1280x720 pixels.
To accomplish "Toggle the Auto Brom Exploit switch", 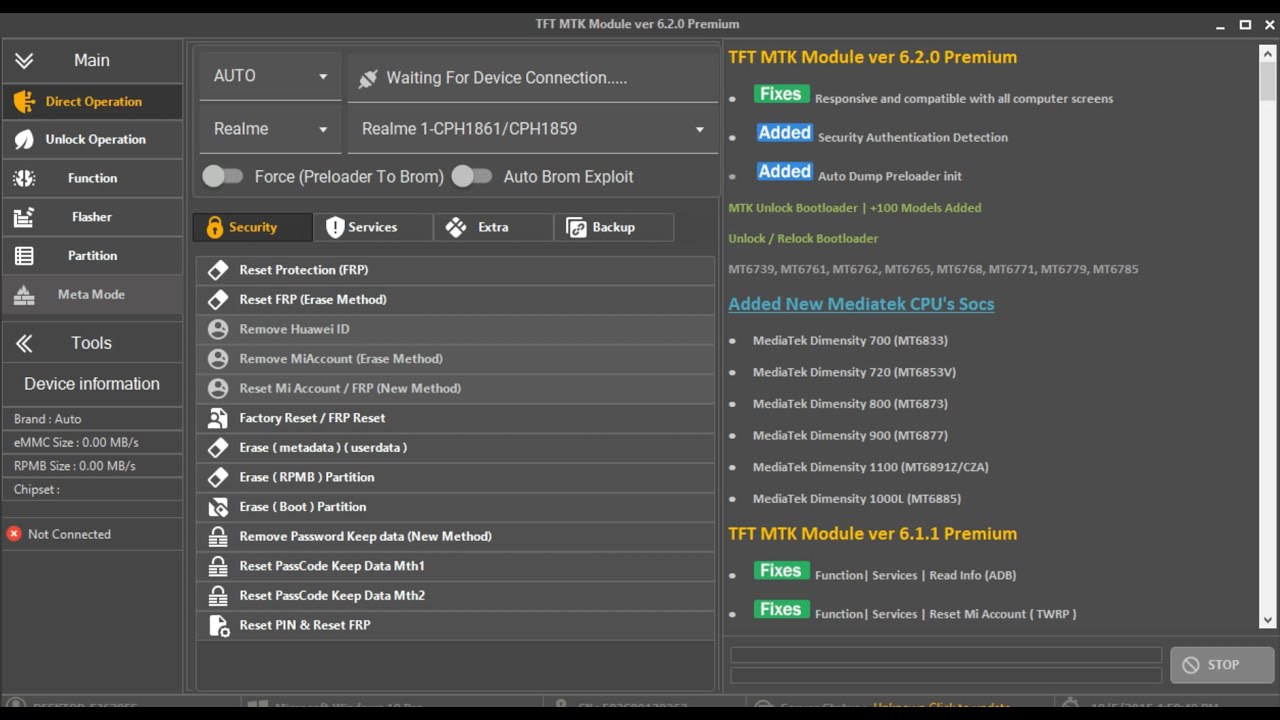I will pos(471,177).
